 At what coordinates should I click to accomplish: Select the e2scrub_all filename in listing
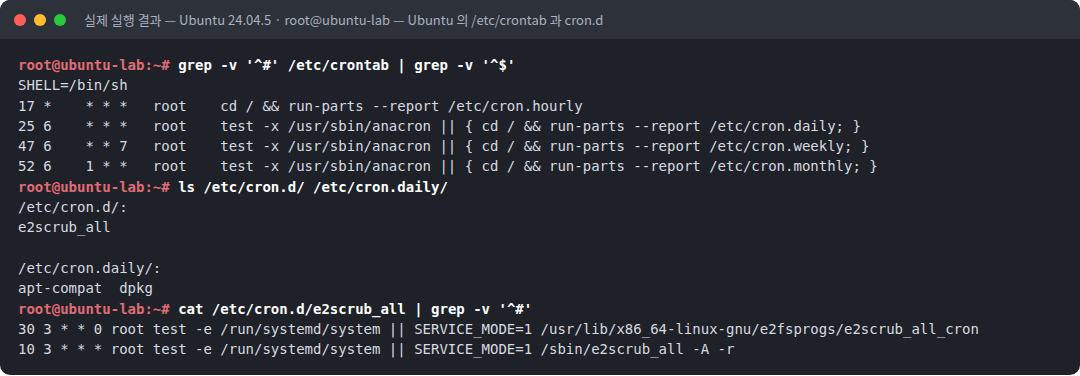[x=64, y=228]
